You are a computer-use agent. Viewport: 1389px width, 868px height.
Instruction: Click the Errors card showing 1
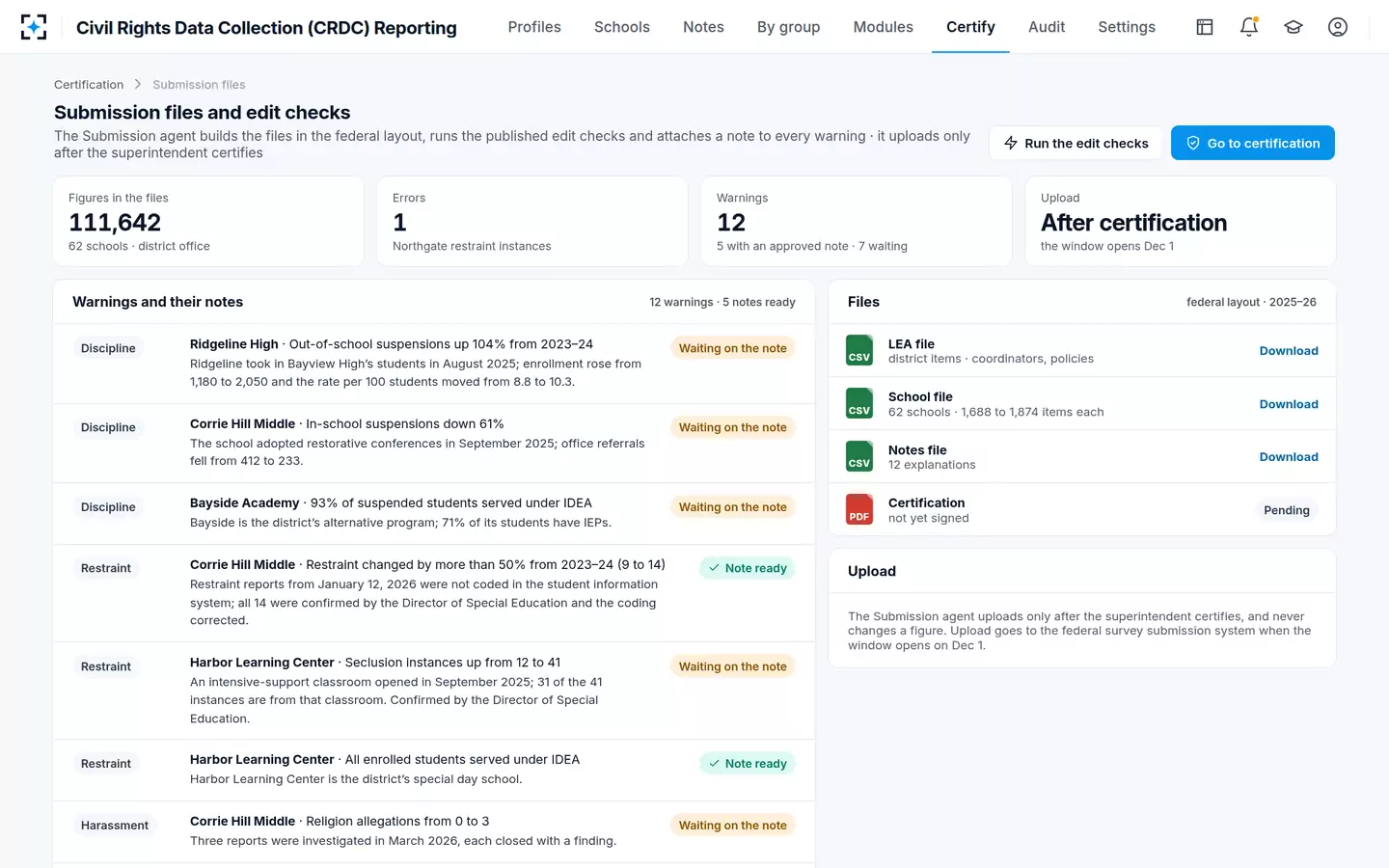[x=532, y=221]
